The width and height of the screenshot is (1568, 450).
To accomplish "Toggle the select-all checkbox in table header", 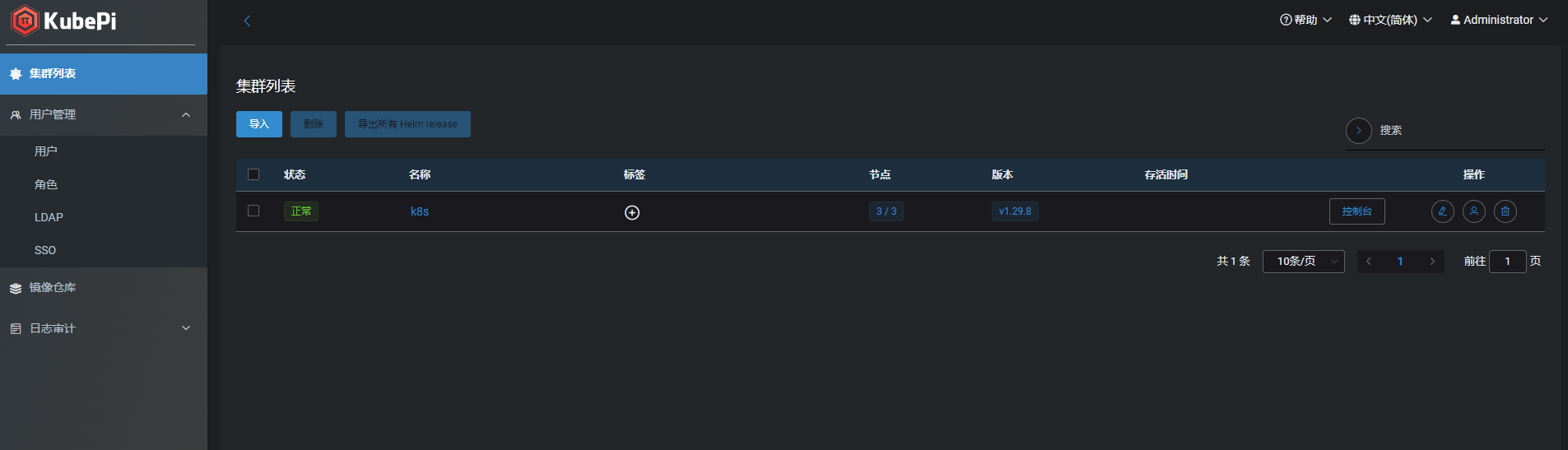I will coord(254,174).
